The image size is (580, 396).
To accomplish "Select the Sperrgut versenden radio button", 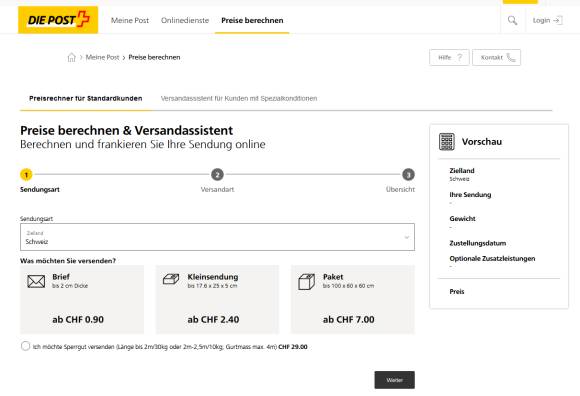I will click(25, 346).
